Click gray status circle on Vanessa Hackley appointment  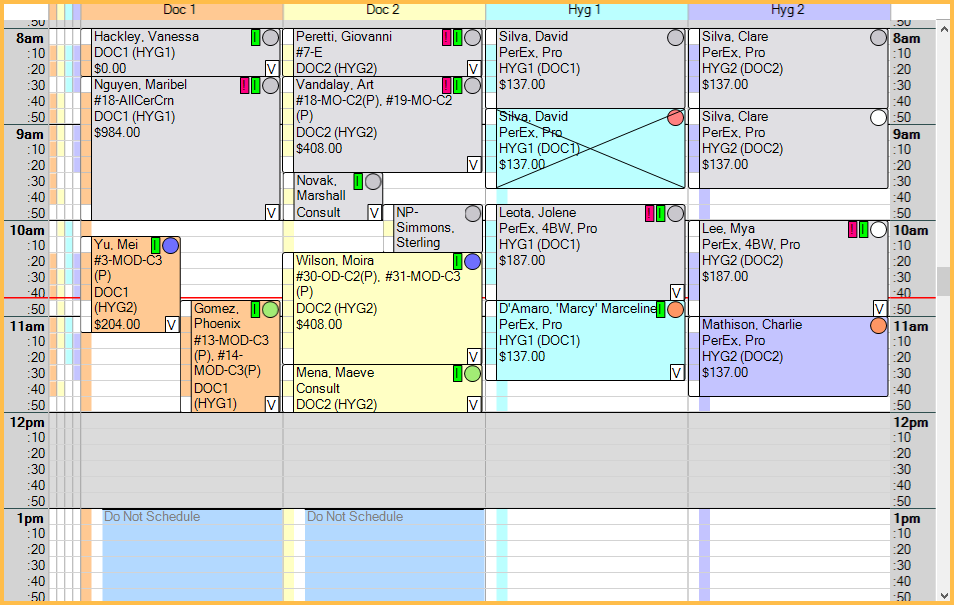tap(270, 38)
